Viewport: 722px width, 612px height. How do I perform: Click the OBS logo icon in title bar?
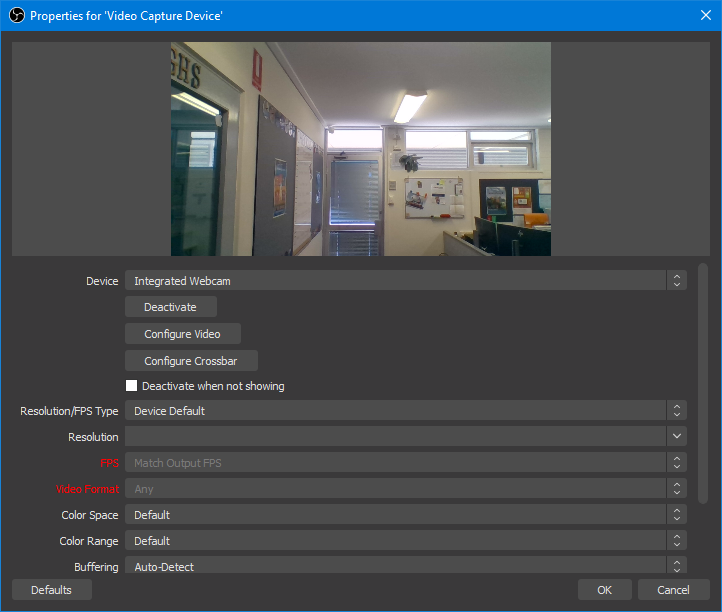coord(17,16)
